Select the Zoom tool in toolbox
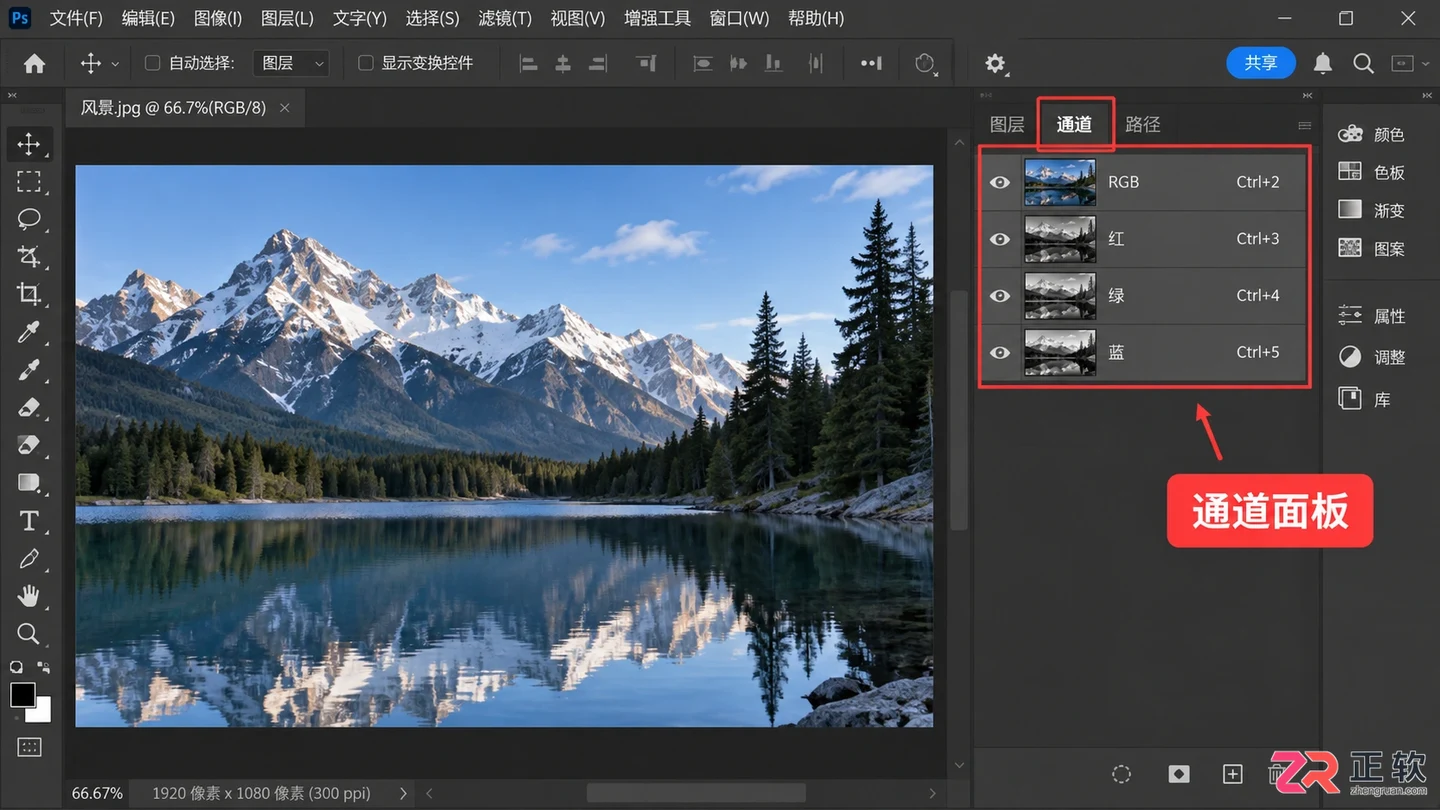 tap(29, 634)
